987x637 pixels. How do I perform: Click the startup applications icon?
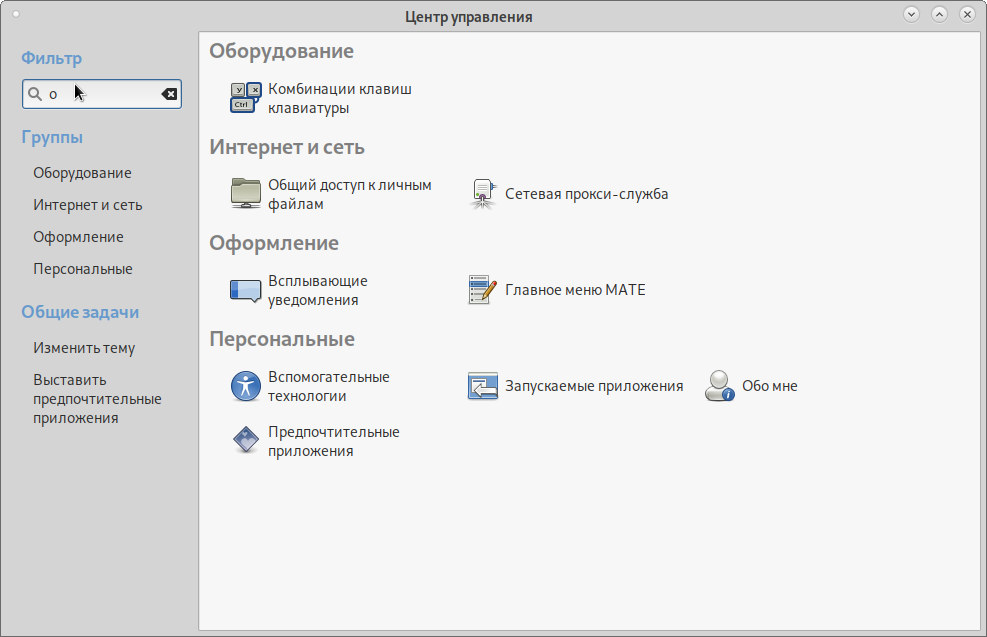(483, 386)
